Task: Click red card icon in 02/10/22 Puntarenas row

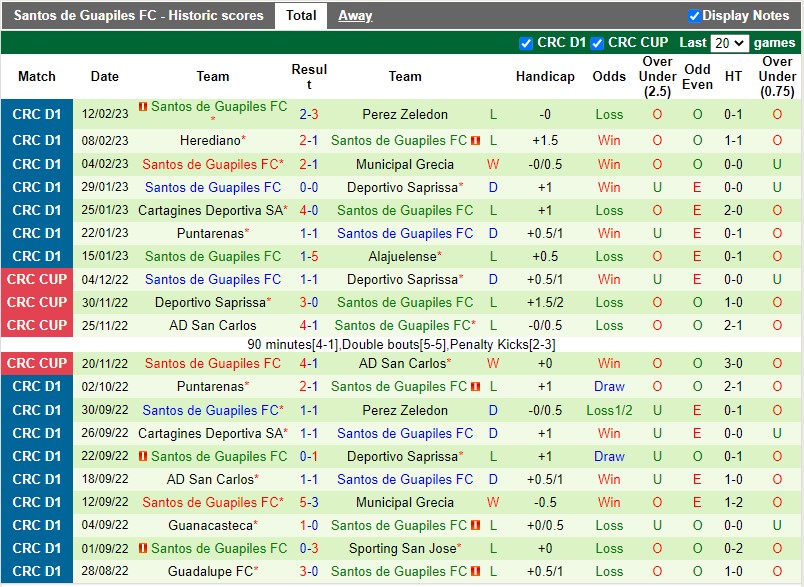Action: click(x=475, y=386)
